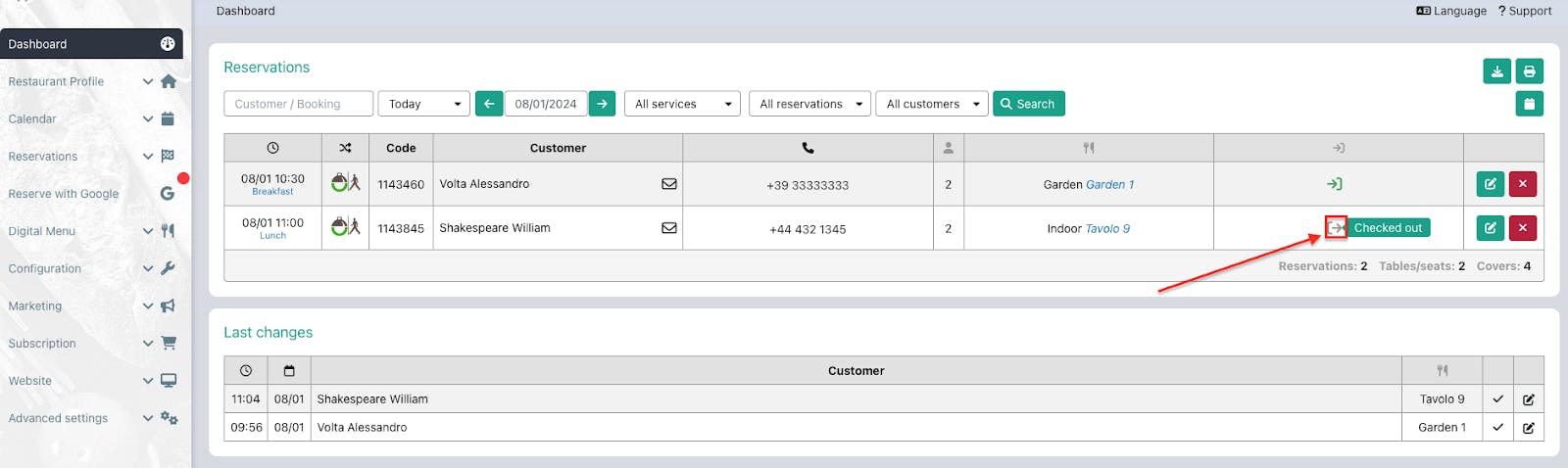Confirm Volta Alessandro change checkmark

click(1497, 428)
